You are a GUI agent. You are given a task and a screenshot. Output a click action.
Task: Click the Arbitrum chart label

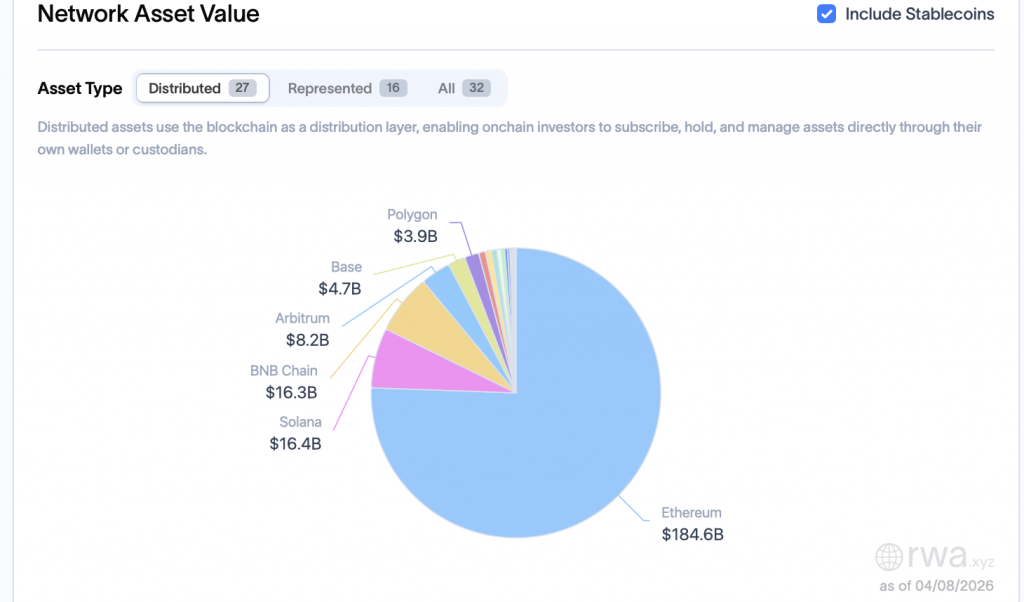click(x=302, y=318)
